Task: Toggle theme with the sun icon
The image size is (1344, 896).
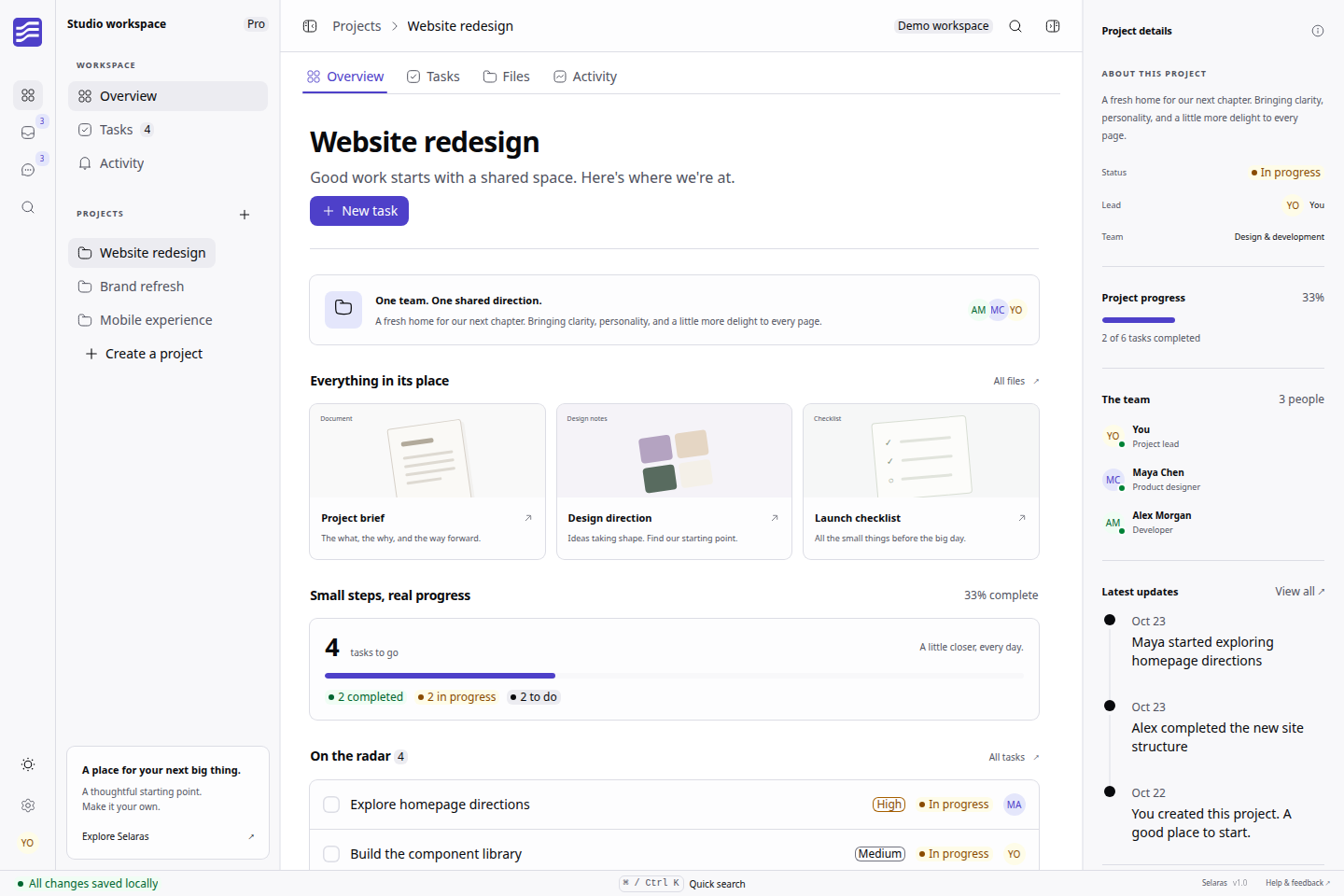Action: coord(28,764)
